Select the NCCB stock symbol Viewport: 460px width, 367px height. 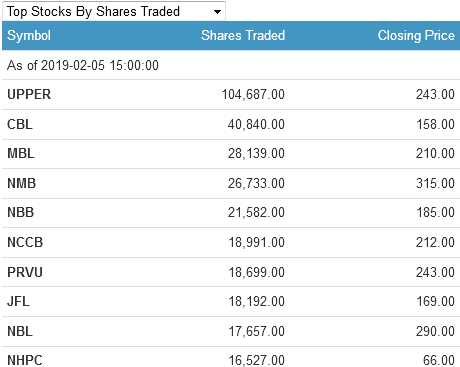[25, 242]
